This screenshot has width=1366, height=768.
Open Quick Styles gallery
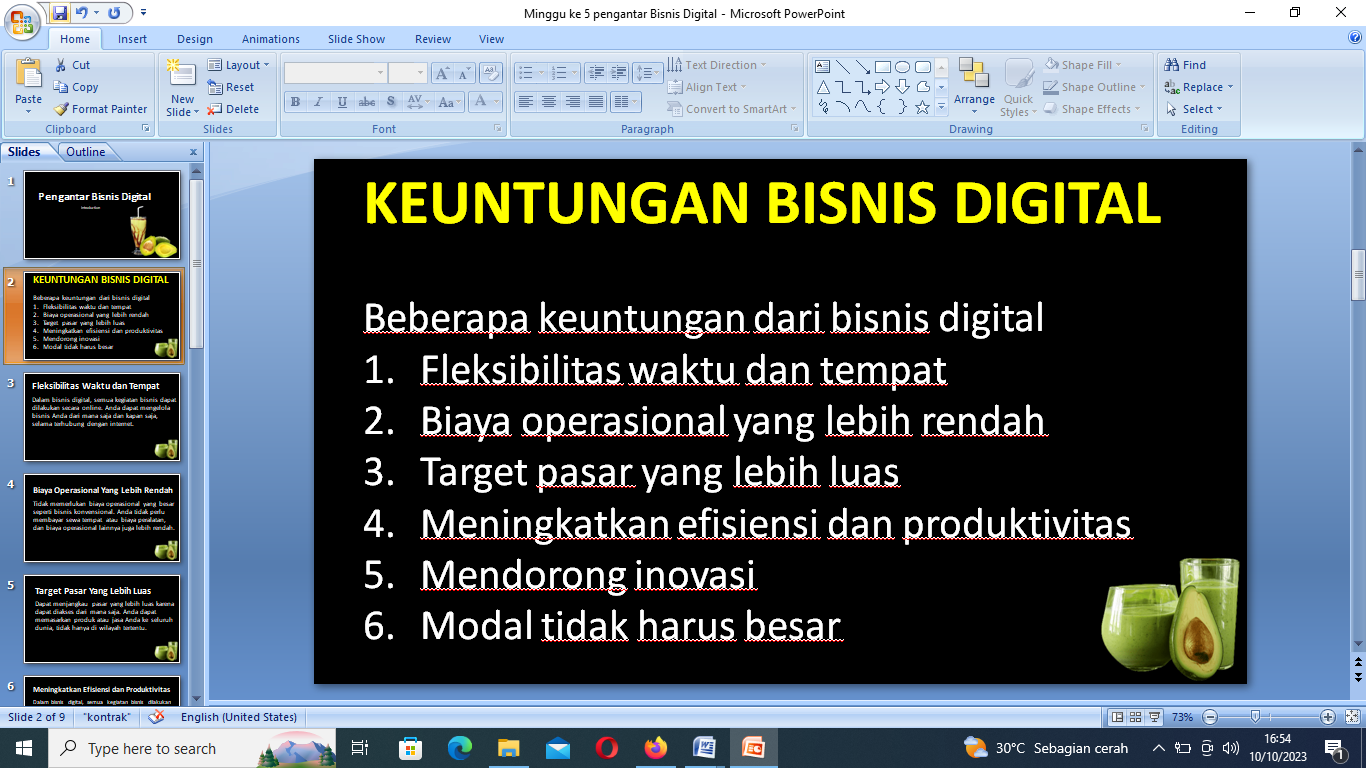click(x=1018, y=87)
